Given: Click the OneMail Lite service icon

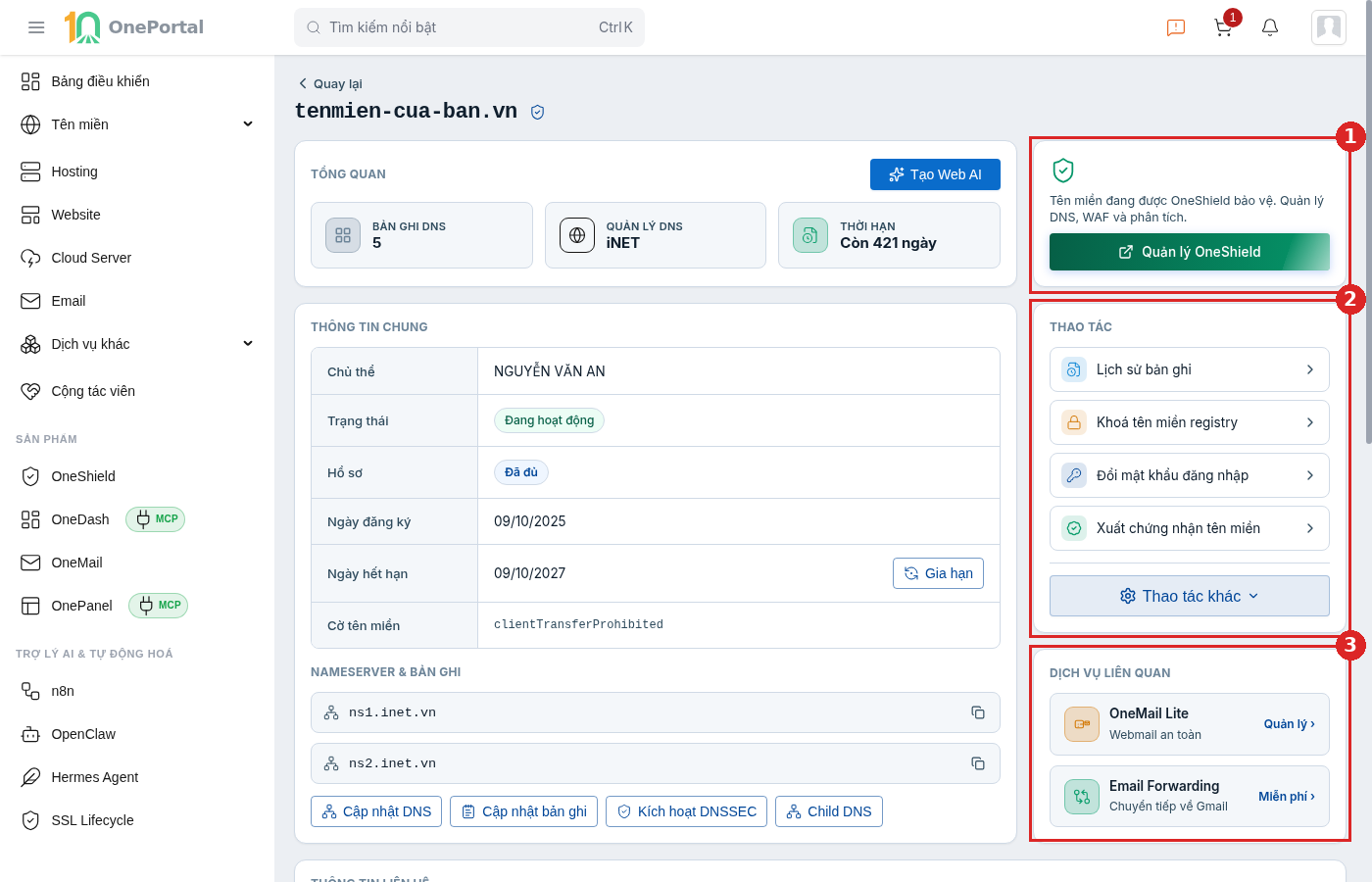Looking at the screenshot, I should 1082,724.
